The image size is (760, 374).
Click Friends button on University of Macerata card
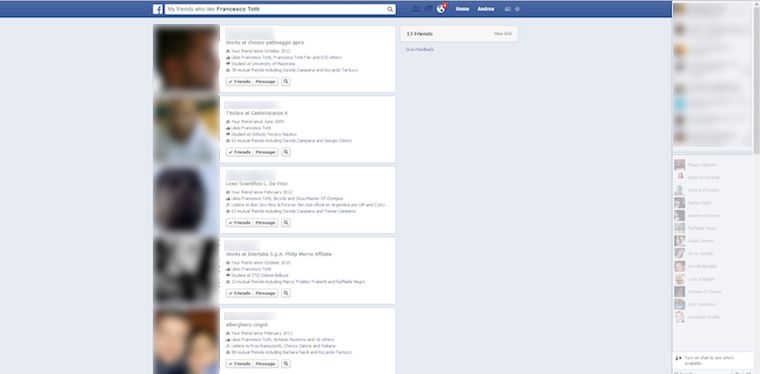pyautogui.click(x=239, y=82)
